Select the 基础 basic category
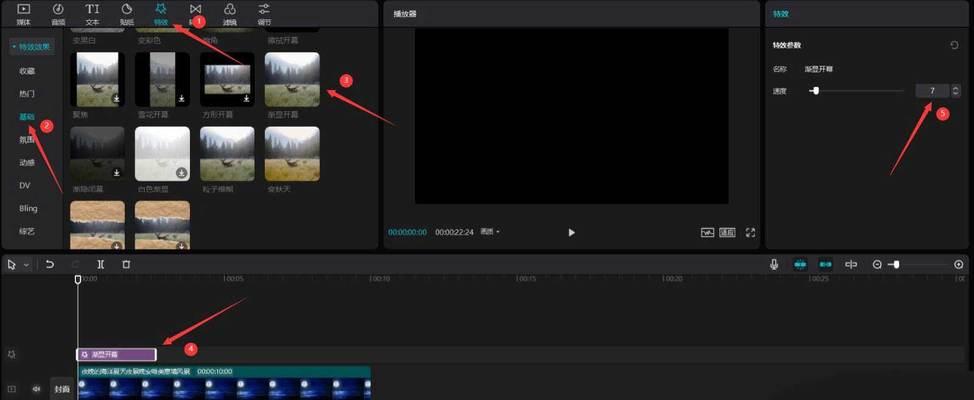The width and height of the screenshot is (974, 400). tap(27, 117)
